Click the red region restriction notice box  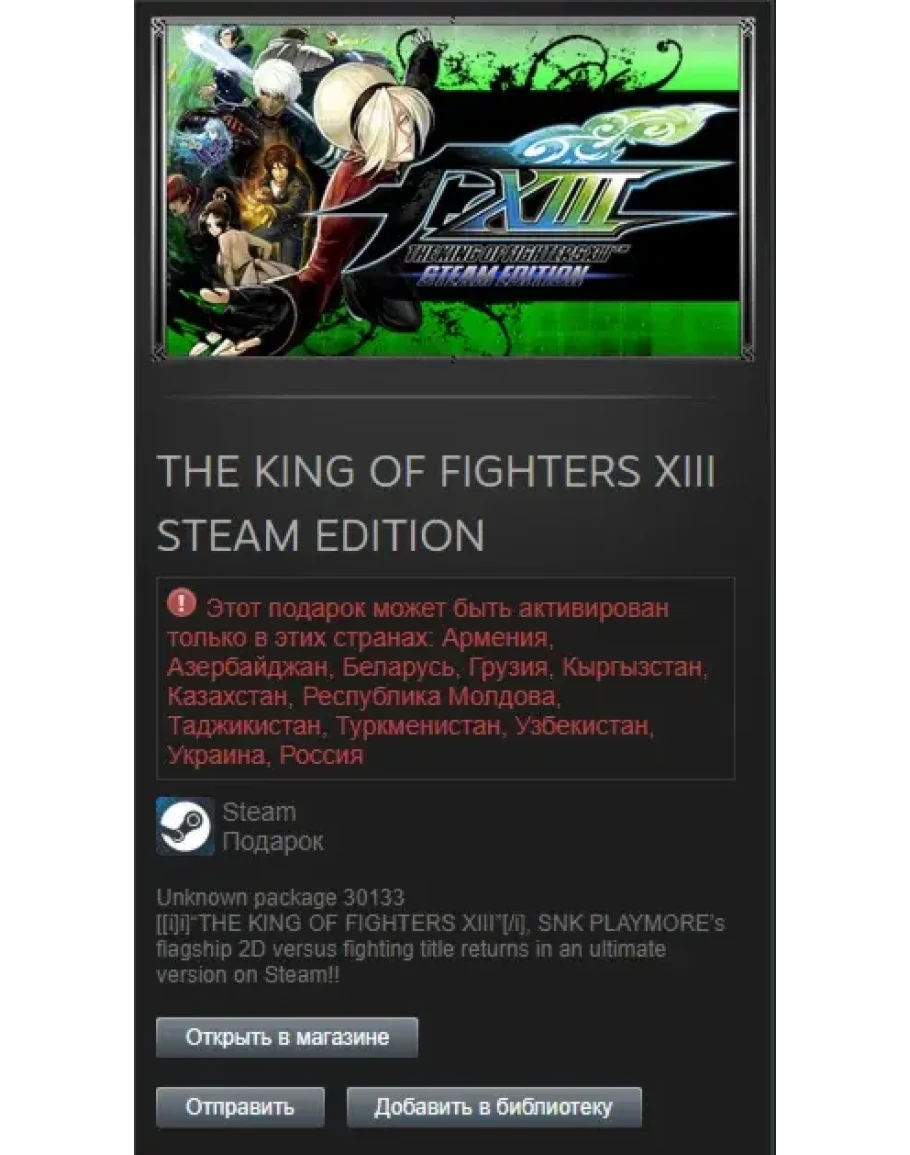446,678
